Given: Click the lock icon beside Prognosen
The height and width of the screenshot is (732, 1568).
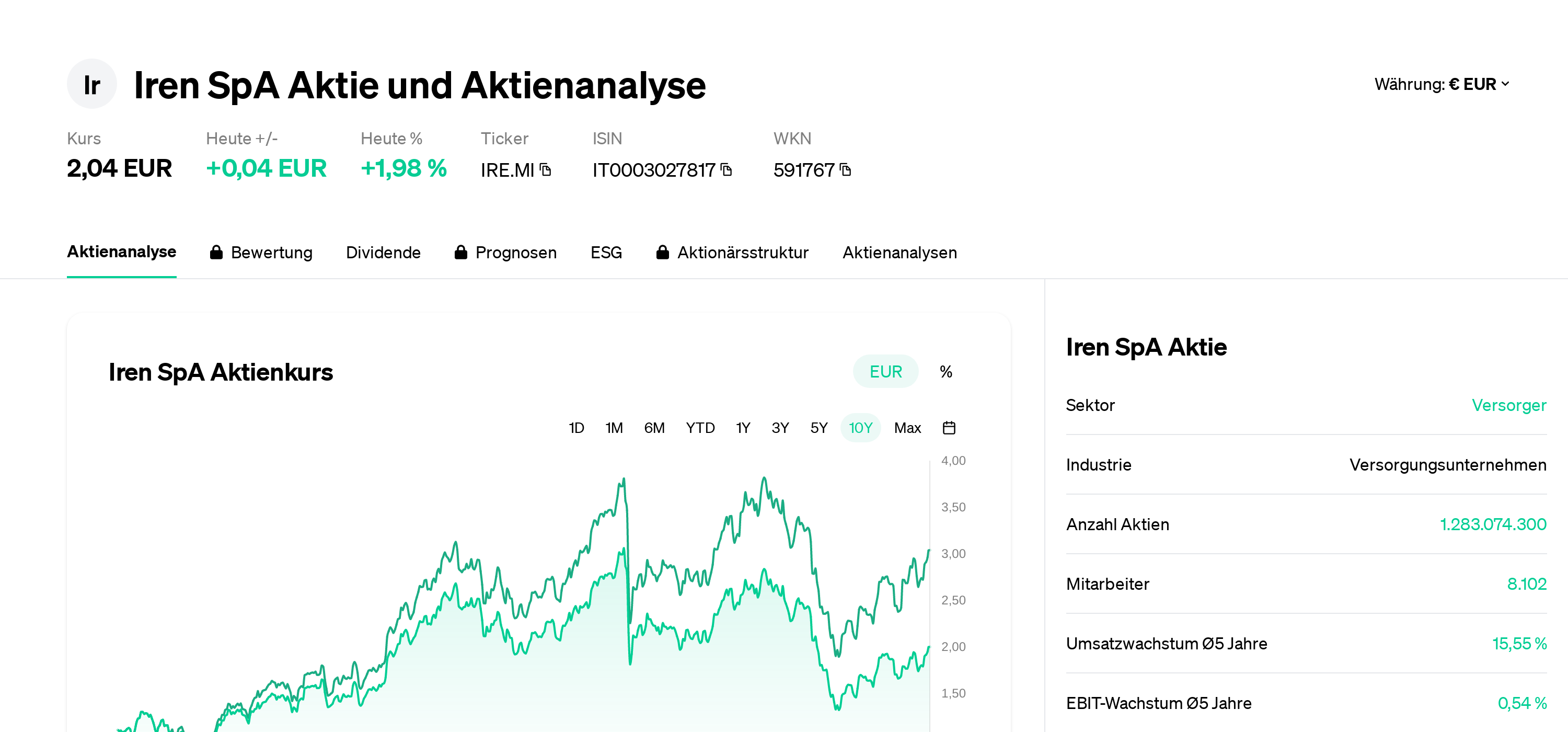Looking at the screenshot, I should (x=462, y=252).
